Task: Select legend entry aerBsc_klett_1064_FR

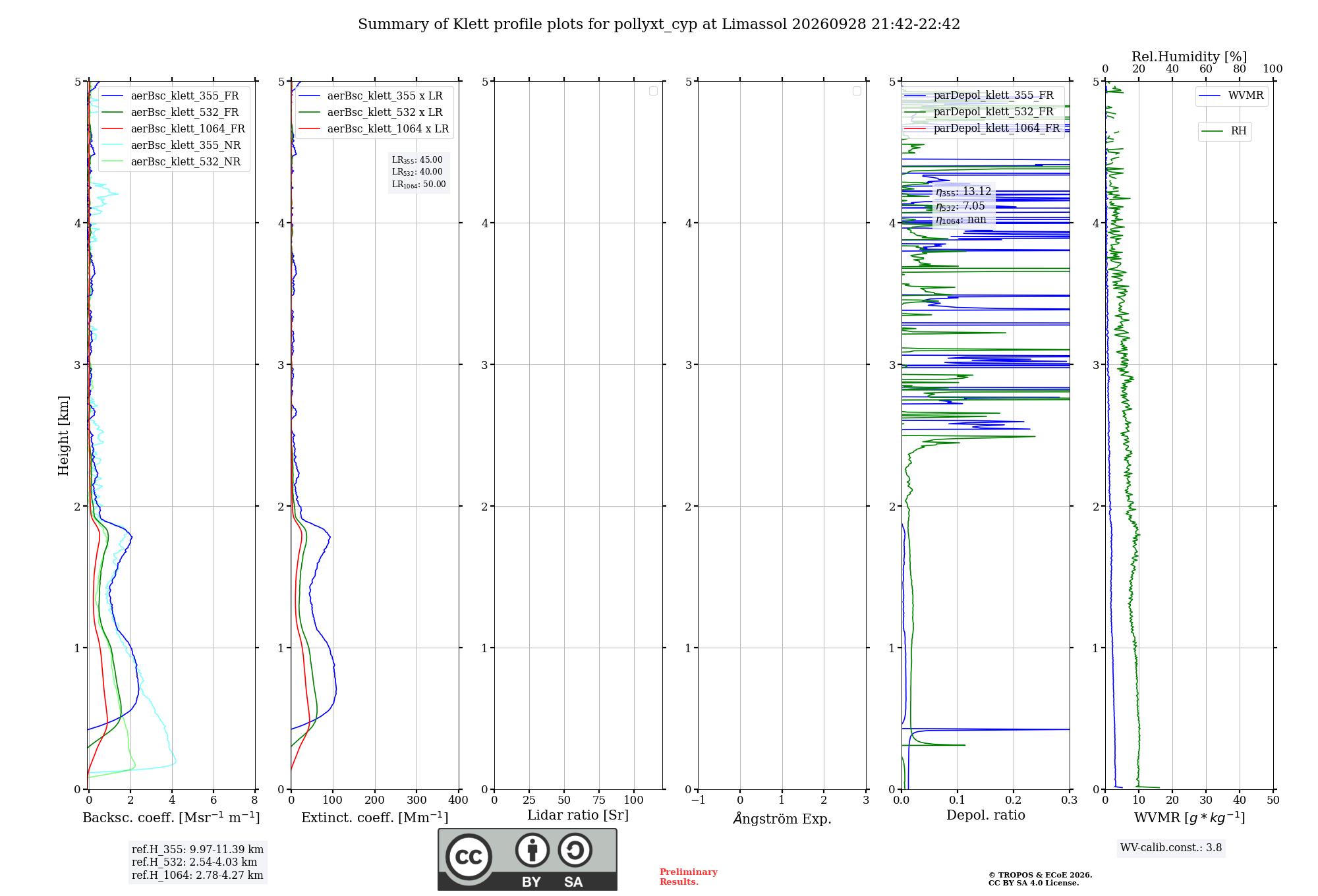Action: [174, 129]
